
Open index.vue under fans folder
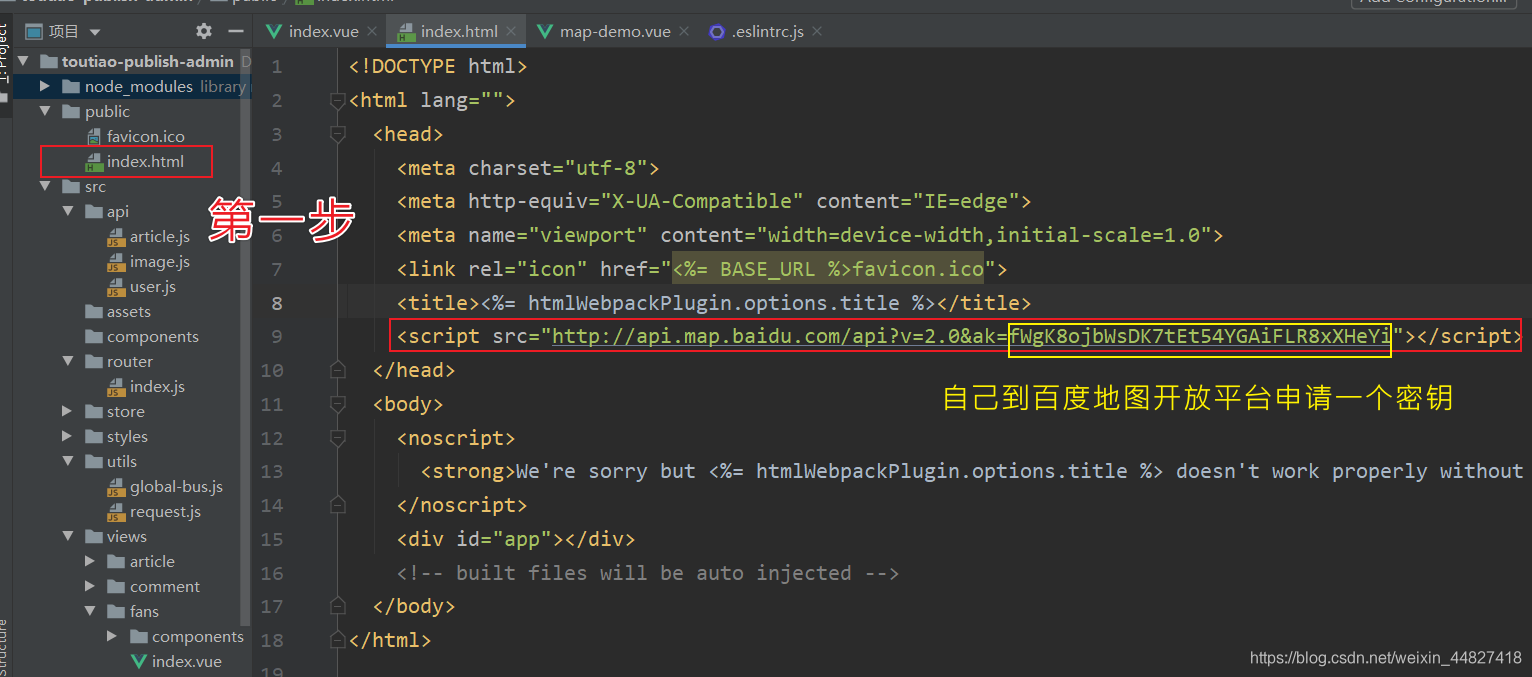[186, 661]
